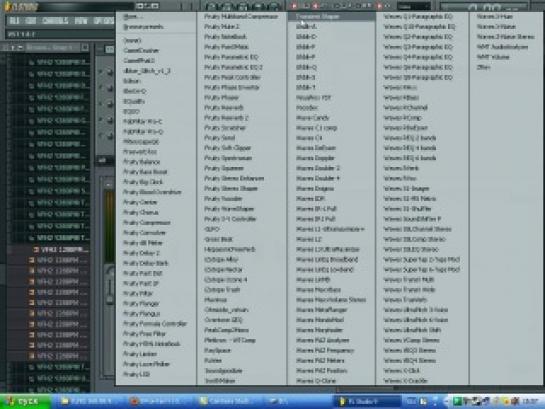Pick Fruity dB Meter
The height and width of the screenshot is (409, 545).
point(143,243)
